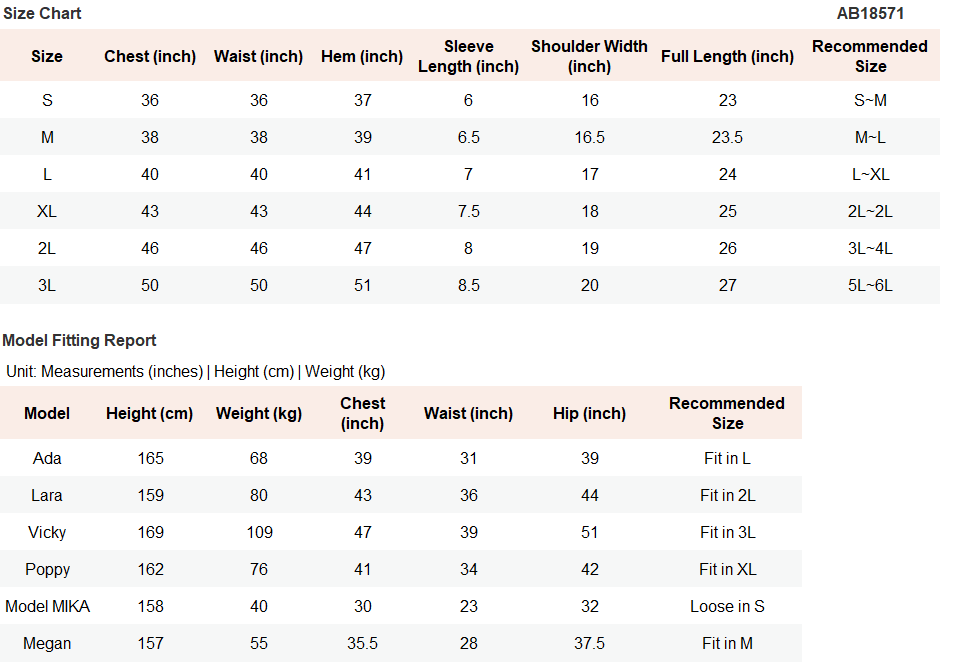Click the Waist (inch) header in size chart
Viewport: 958px width, 663px height.
tap(258, 56)
